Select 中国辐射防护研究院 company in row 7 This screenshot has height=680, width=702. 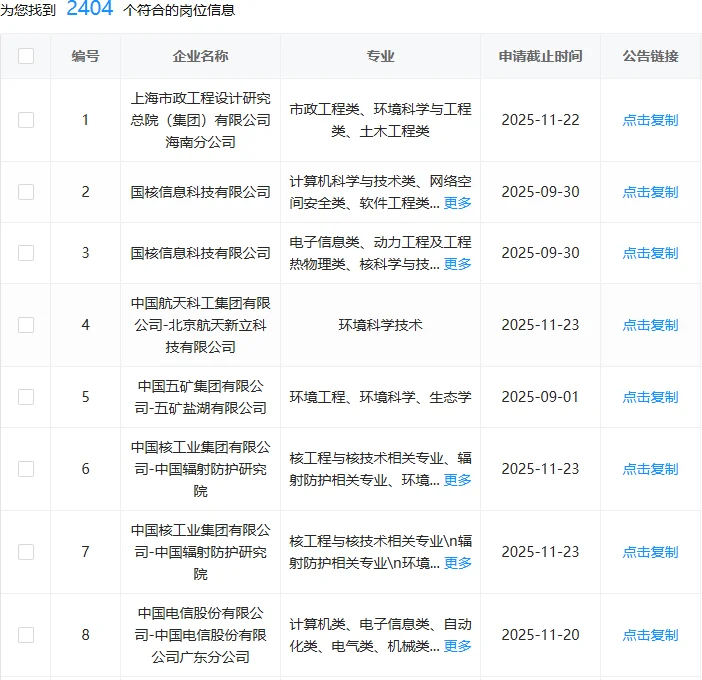pyautogui.click(x=201, y=552)
